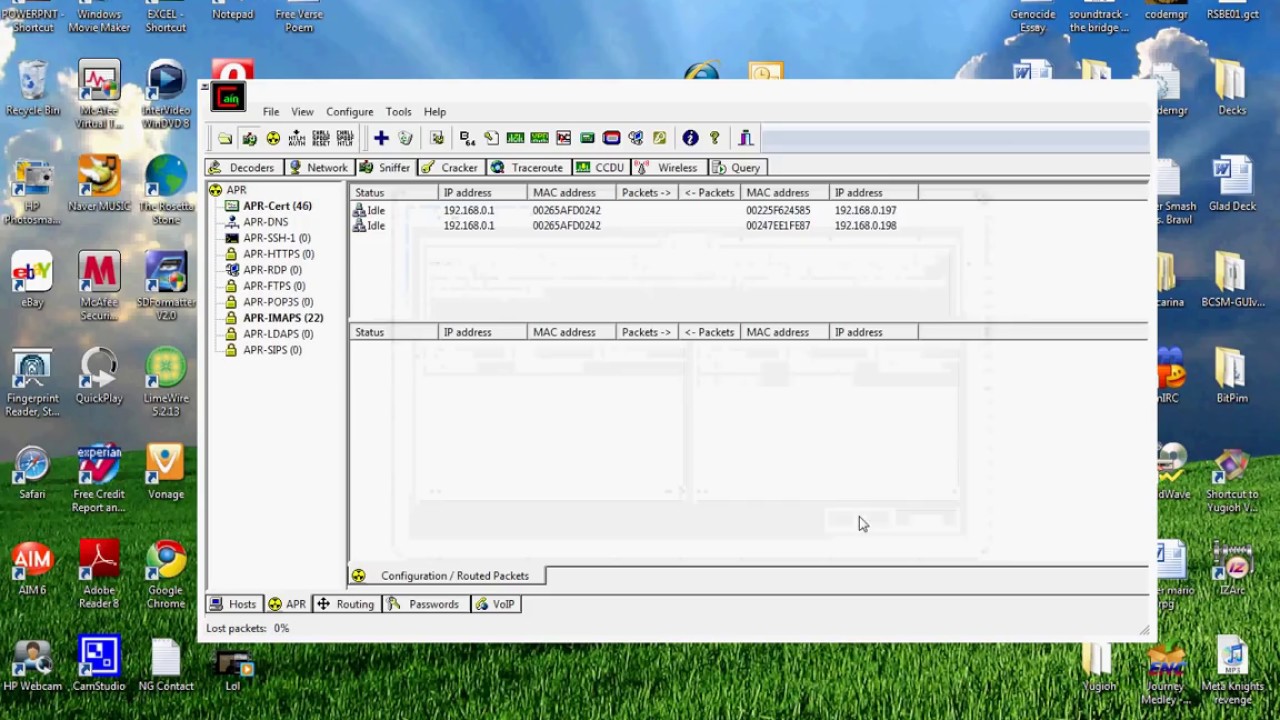Open the Adobe Reader 8 desktop icon
1280x720 pixels.
[x=99, y=575]
